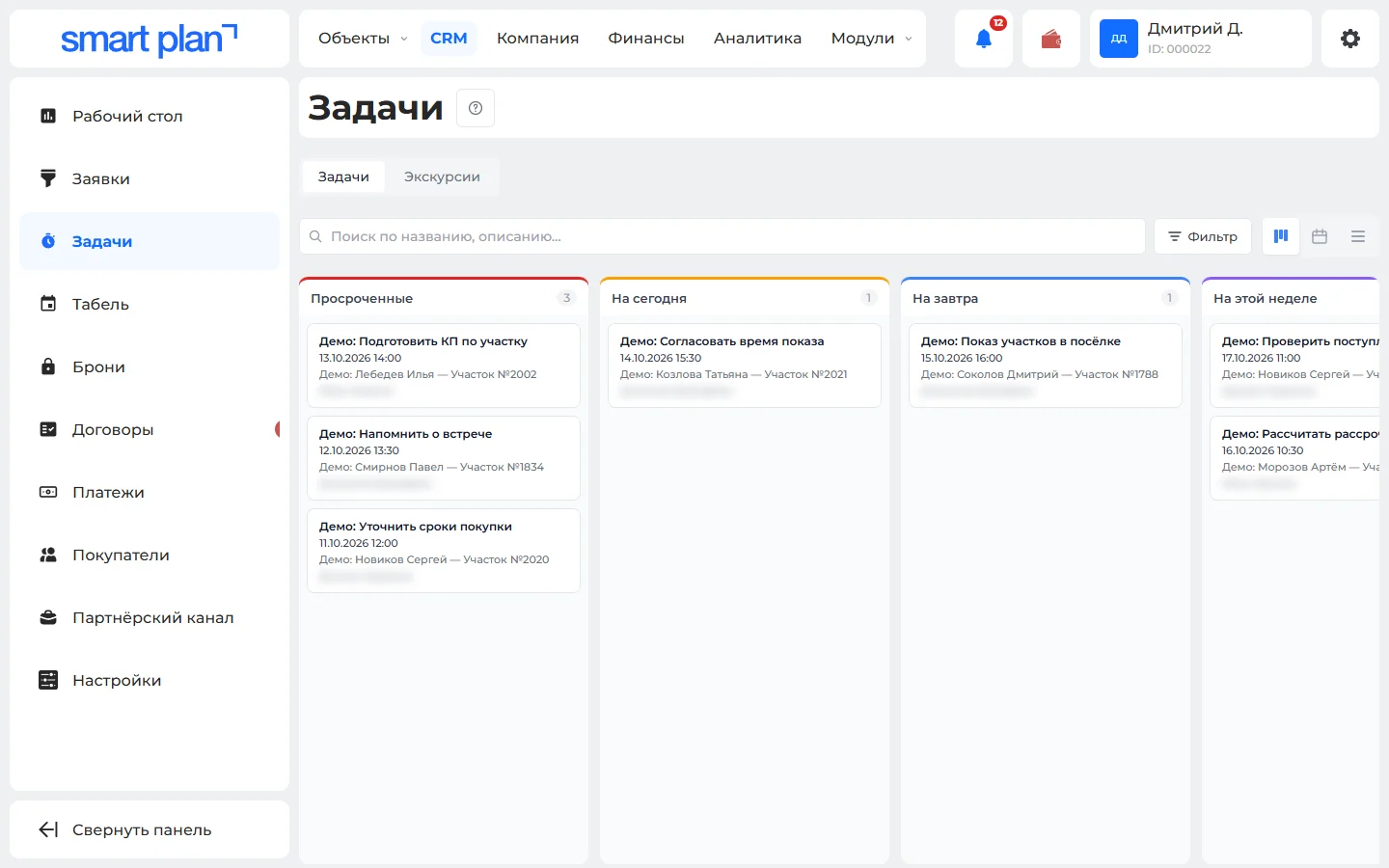Click the Заявки funnel icon
1389x868 pixels.
click(x=48, y=178)
